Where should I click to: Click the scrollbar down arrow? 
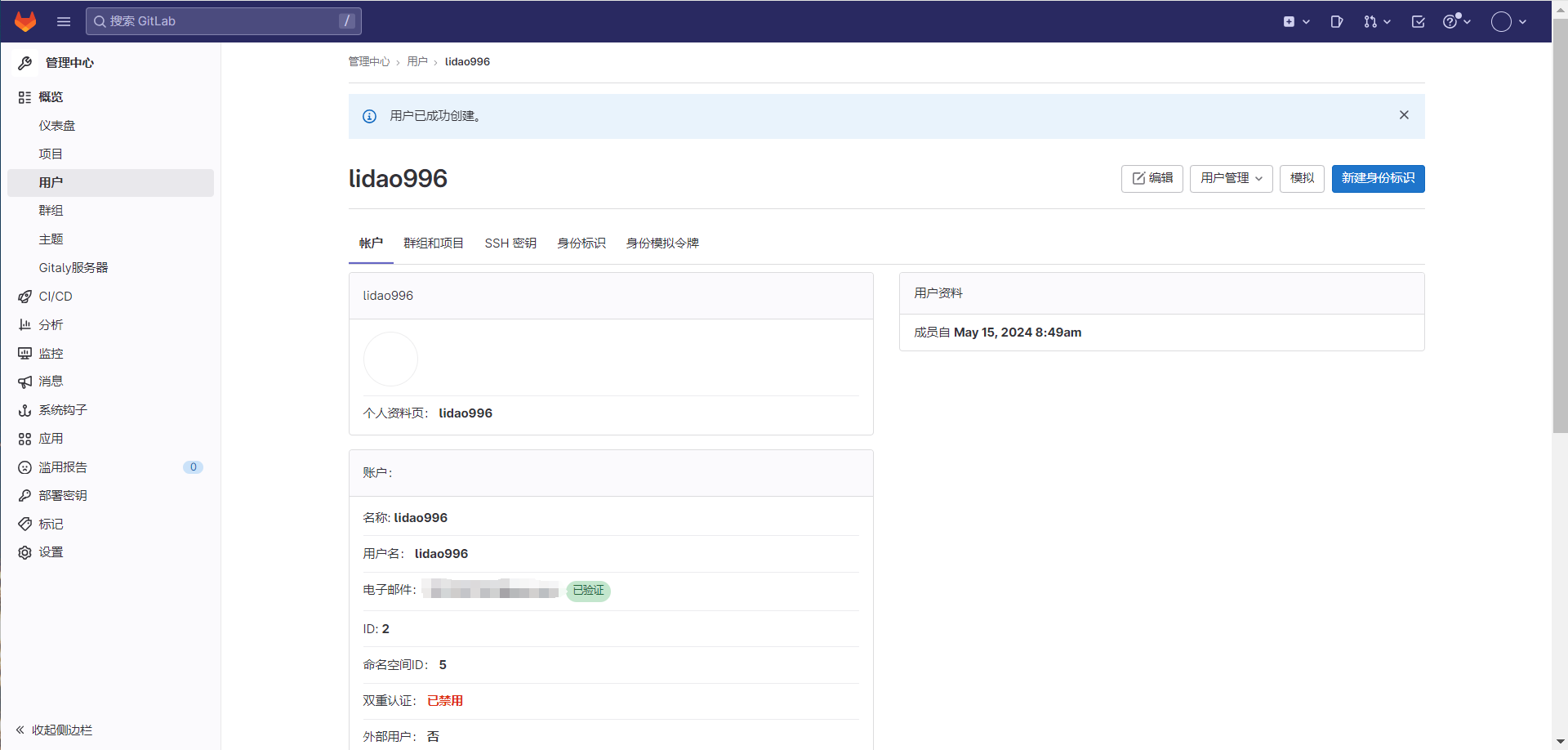(1560, 742)
